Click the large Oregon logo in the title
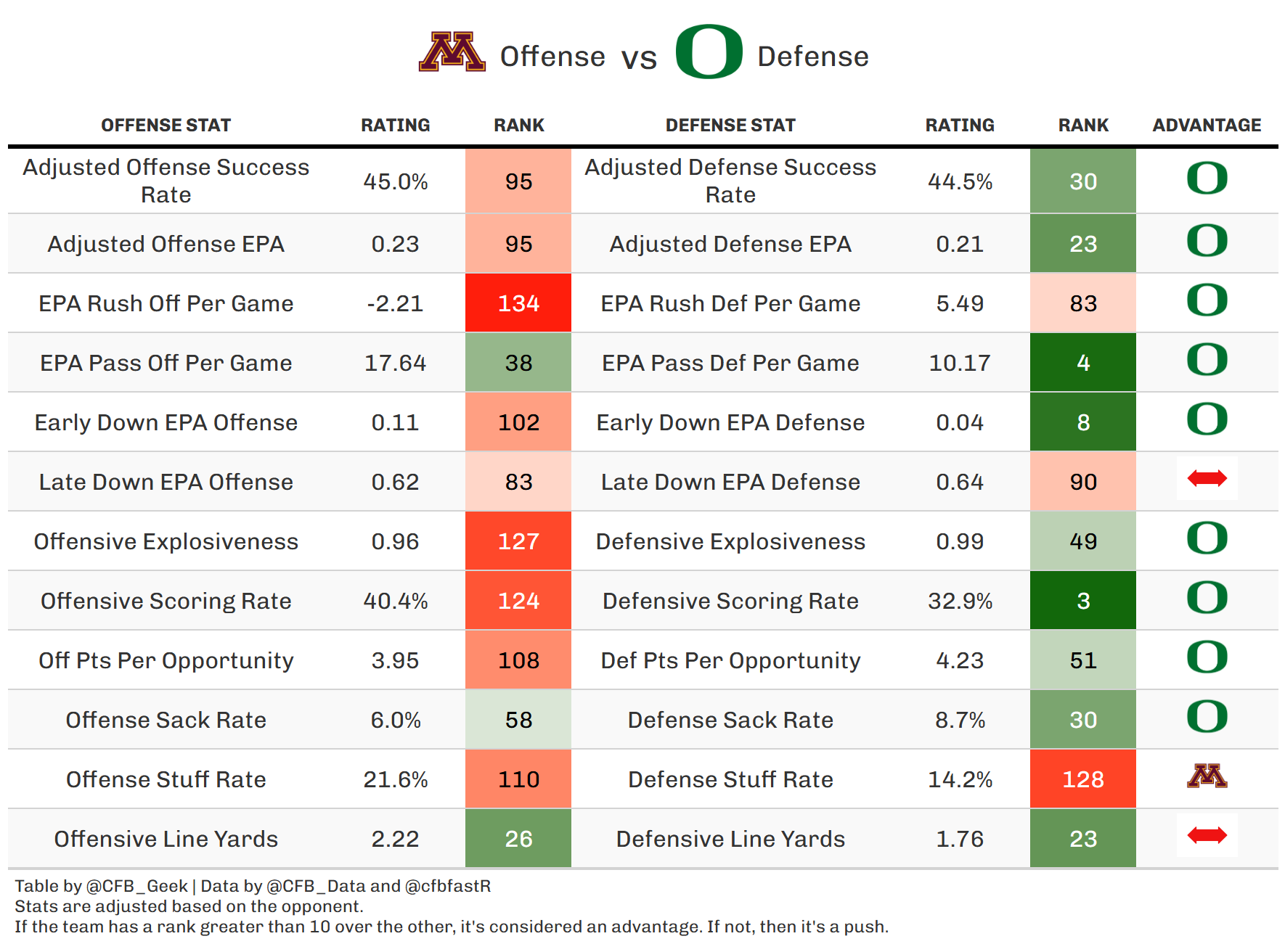 [x=709, y=52]
